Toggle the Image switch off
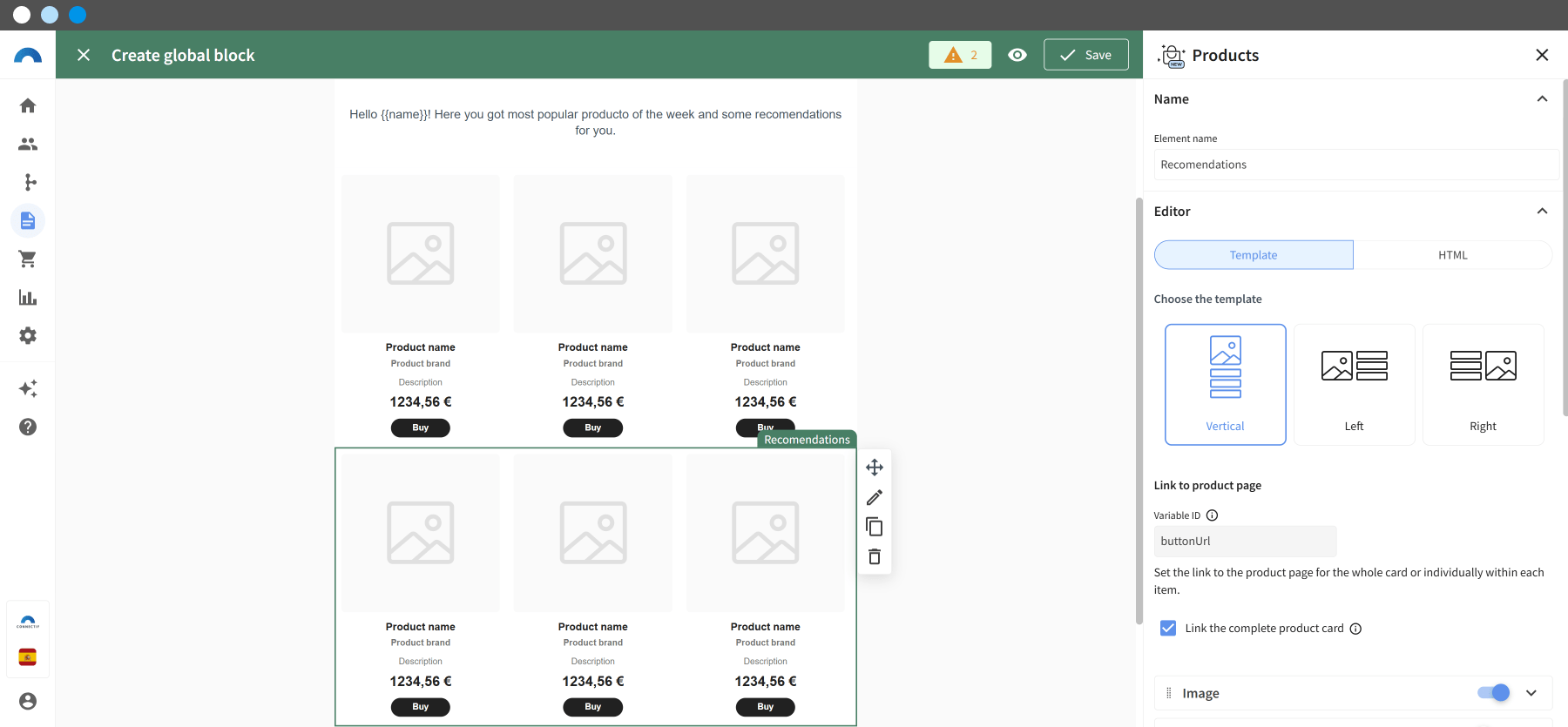The image size is (1568, 727). tap(1493, 693)
